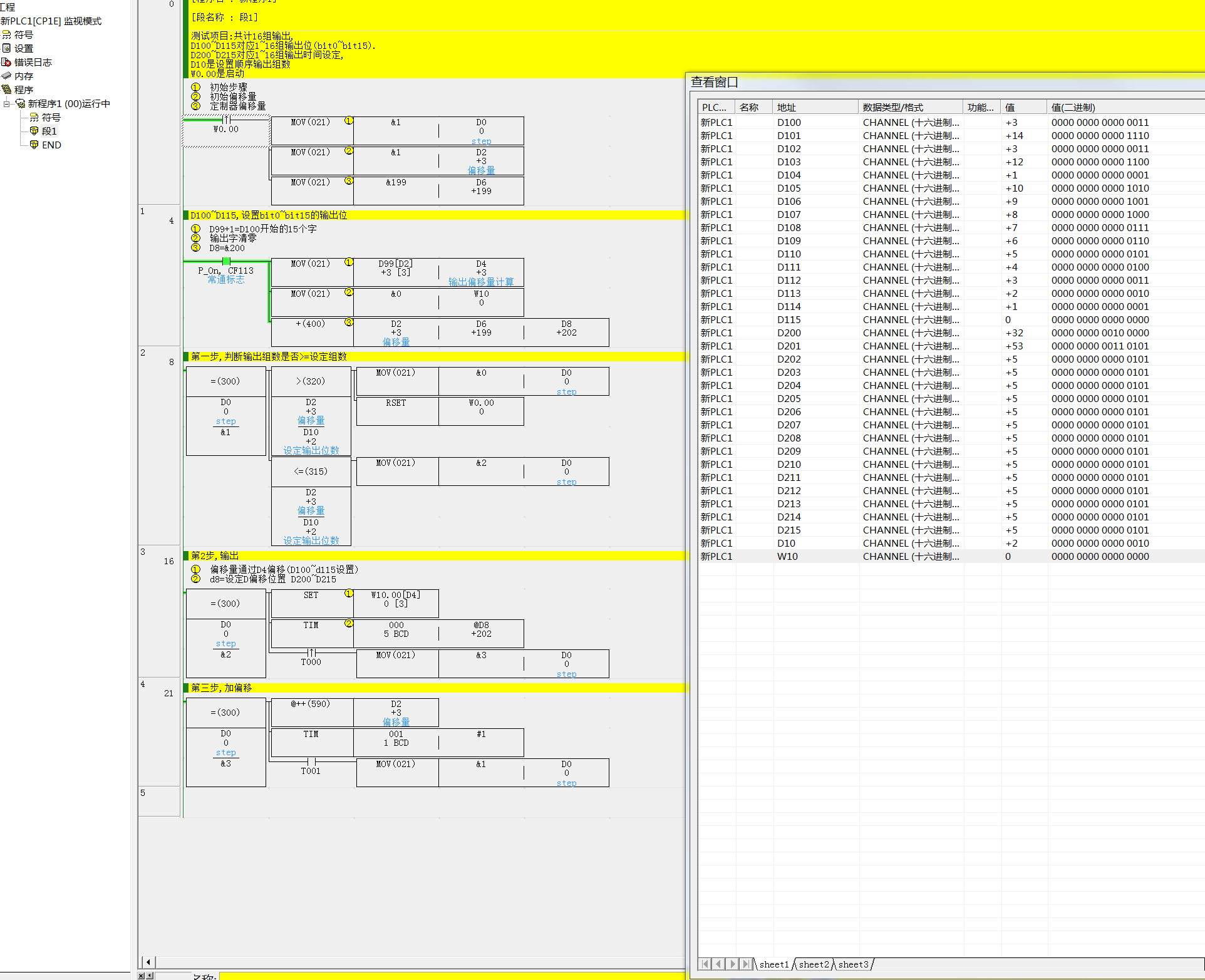Click the 地址 column header
Image resolution: width=1205 pixels, height=980 pixels.
(814, 107)
